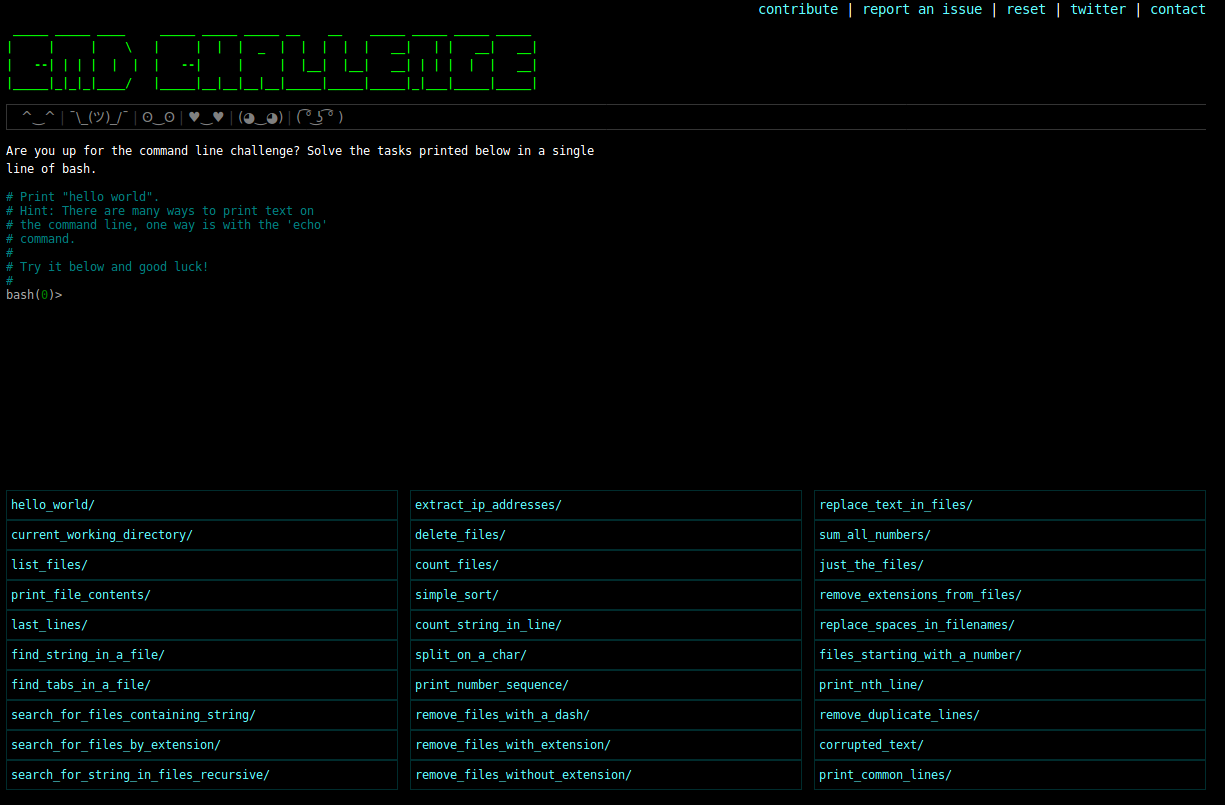Click the reset link
Image resolution: width=1225 pixels, height=805 pixels.
click(x=1026, y=9)
